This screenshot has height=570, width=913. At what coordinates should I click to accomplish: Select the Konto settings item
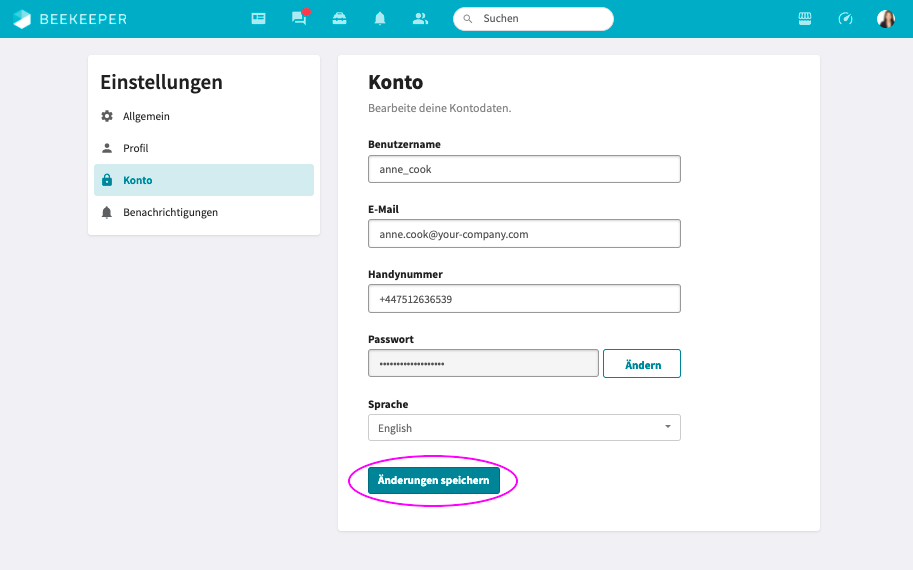point(138,180)
